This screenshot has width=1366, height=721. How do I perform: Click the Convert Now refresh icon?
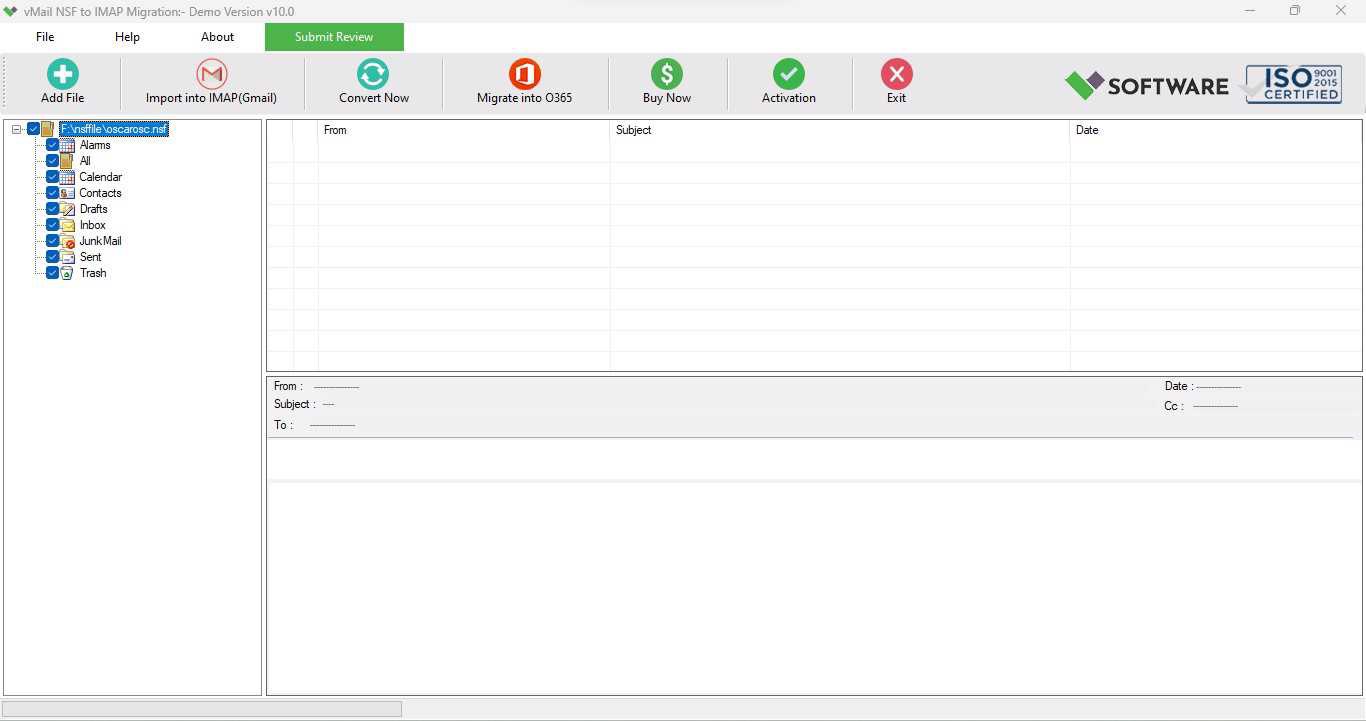pyautogui.click(x=373, y=74)
